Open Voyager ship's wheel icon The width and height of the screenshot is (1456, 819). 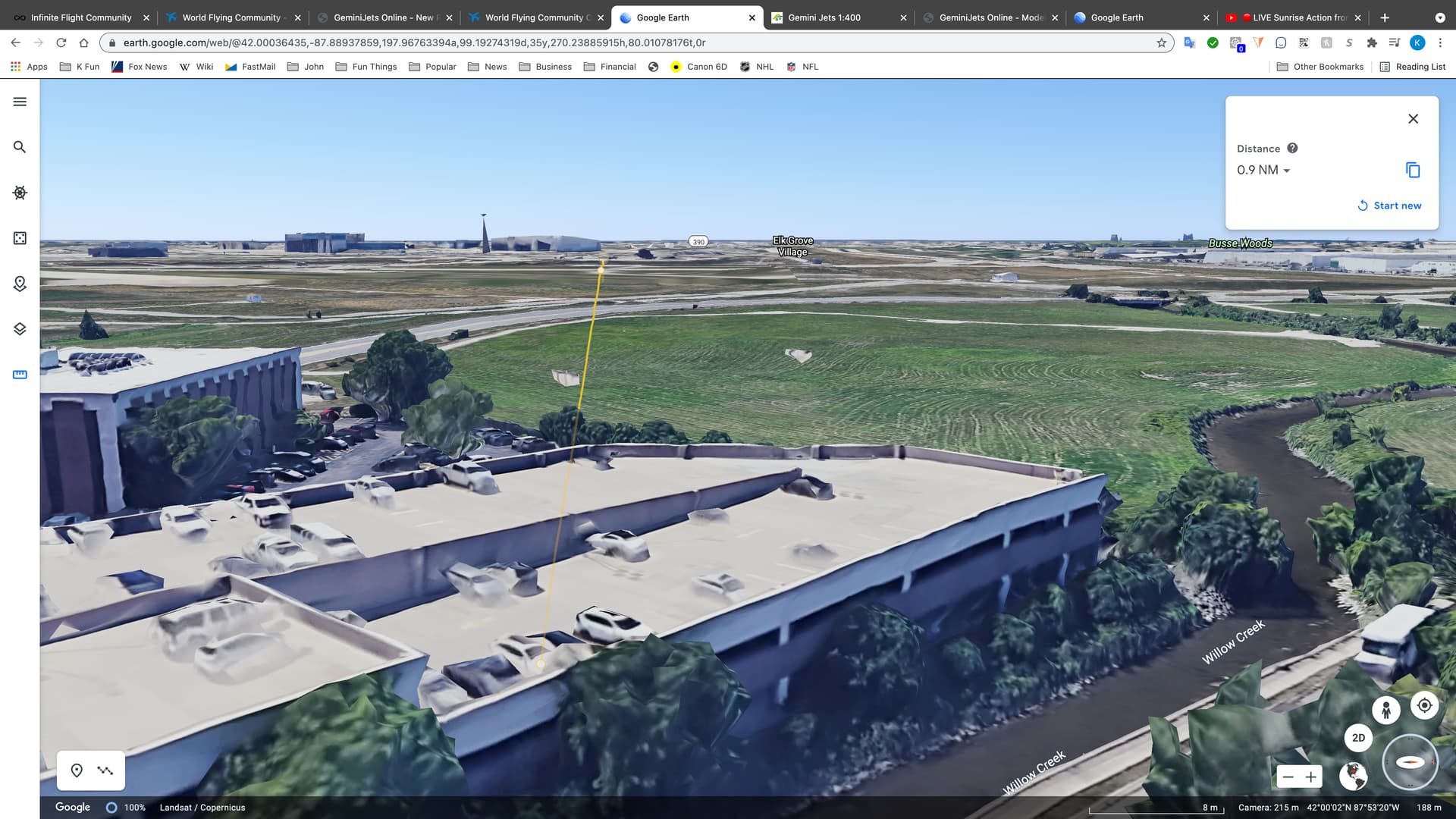pyautogui.click(x=20, y=193)
